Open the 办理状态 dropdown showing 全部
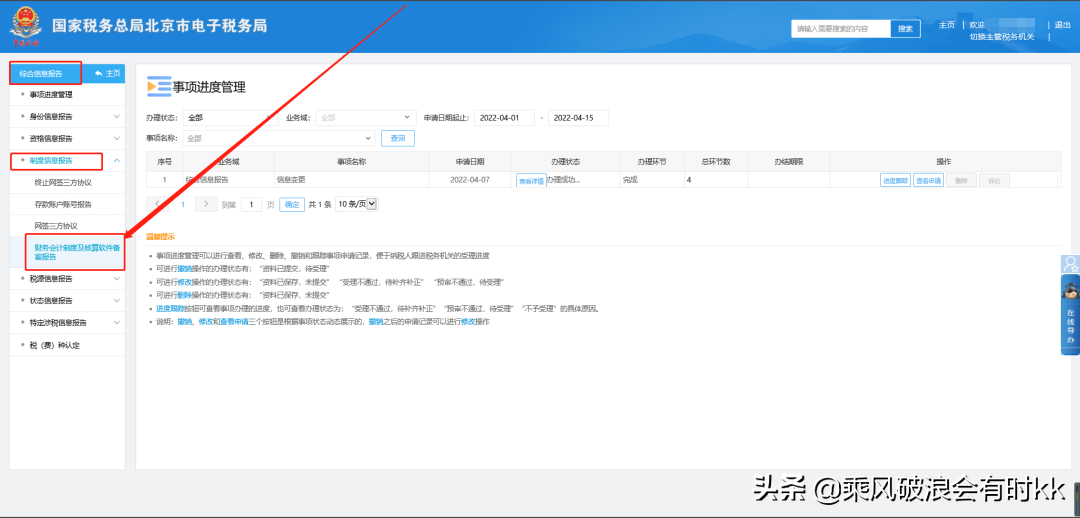 click(229, 118)
